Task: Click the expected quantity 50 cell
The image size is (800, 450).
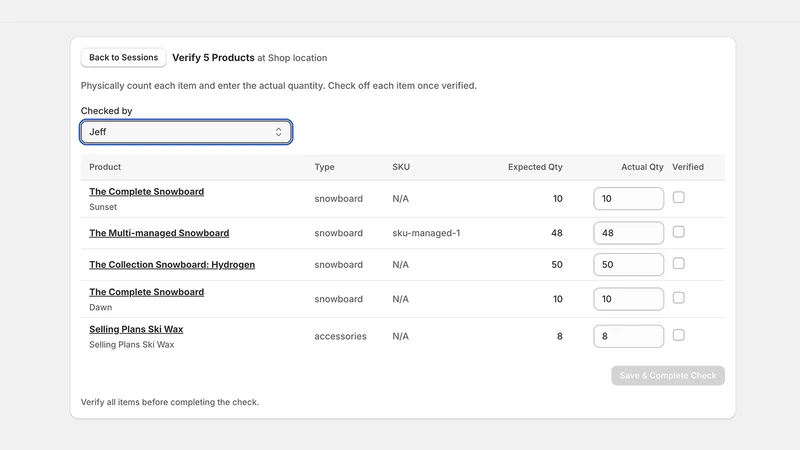Action: (x=557, y=265)
